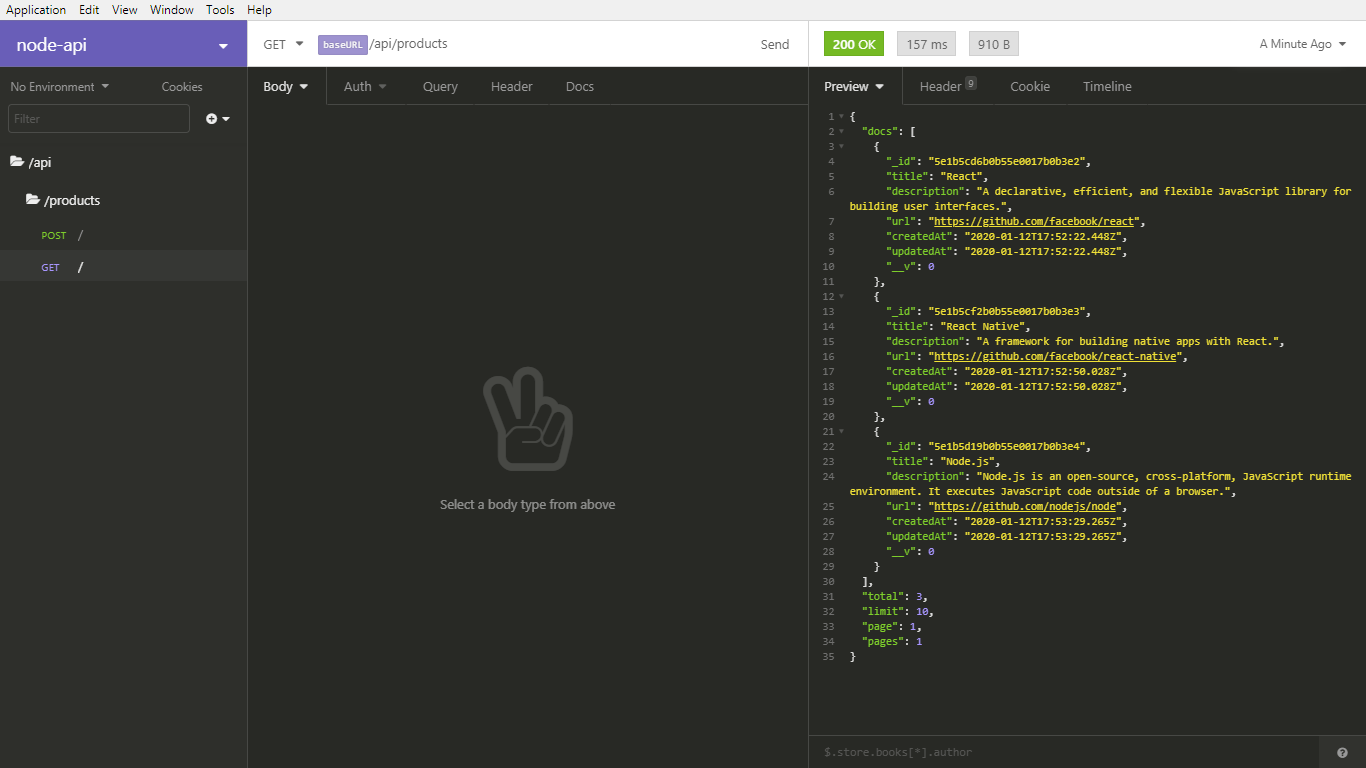Collapse the Node.js object at line 21
This screenshot has width=1366, height=768.
pos(841,432)
